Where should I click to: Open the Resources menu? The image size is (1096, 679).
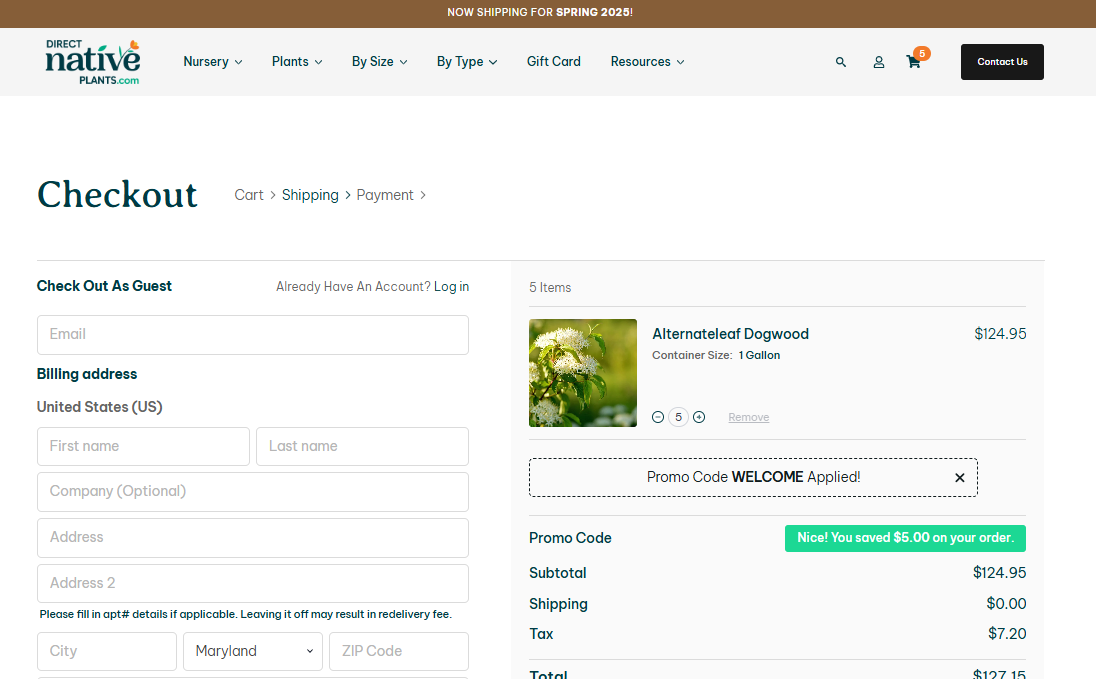(647, 61)
